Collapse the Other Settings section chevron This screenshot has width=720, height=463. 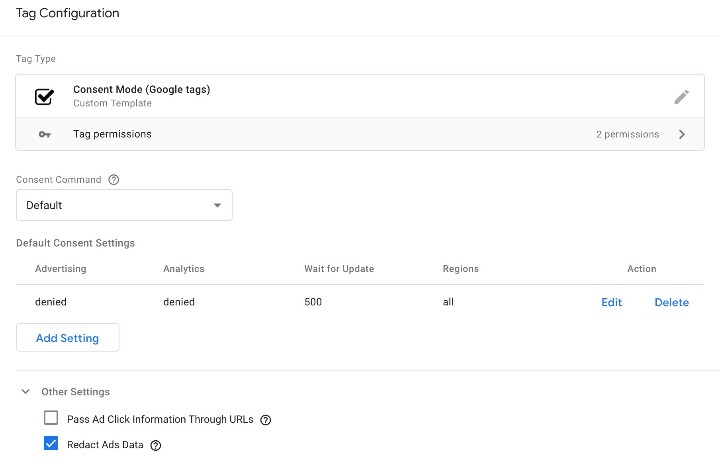[x=26, y=391]
